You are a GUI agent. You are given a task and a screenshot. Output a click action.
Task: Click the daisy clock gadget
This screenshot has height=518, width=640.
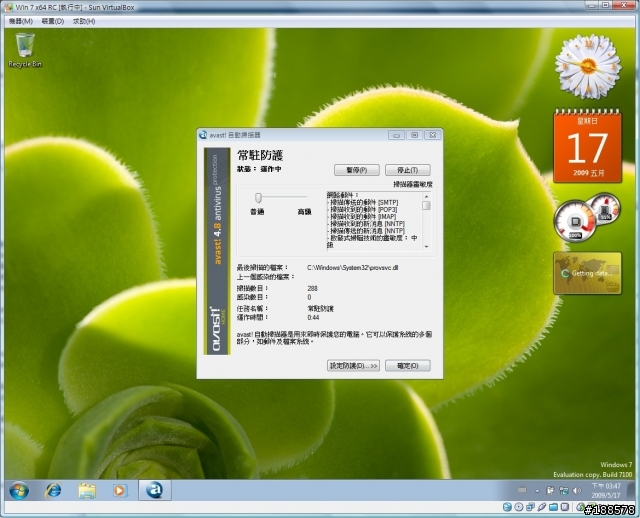pos(588,67)
